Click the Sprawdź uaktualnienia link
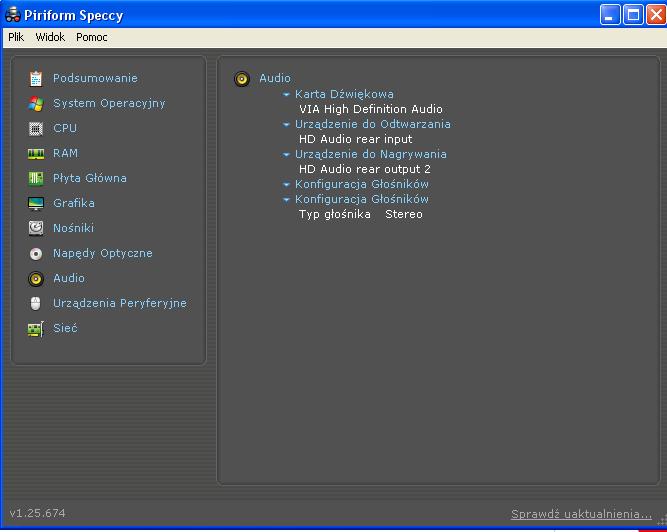Screen dimensions: 667x532 click(x=581, y=514)
